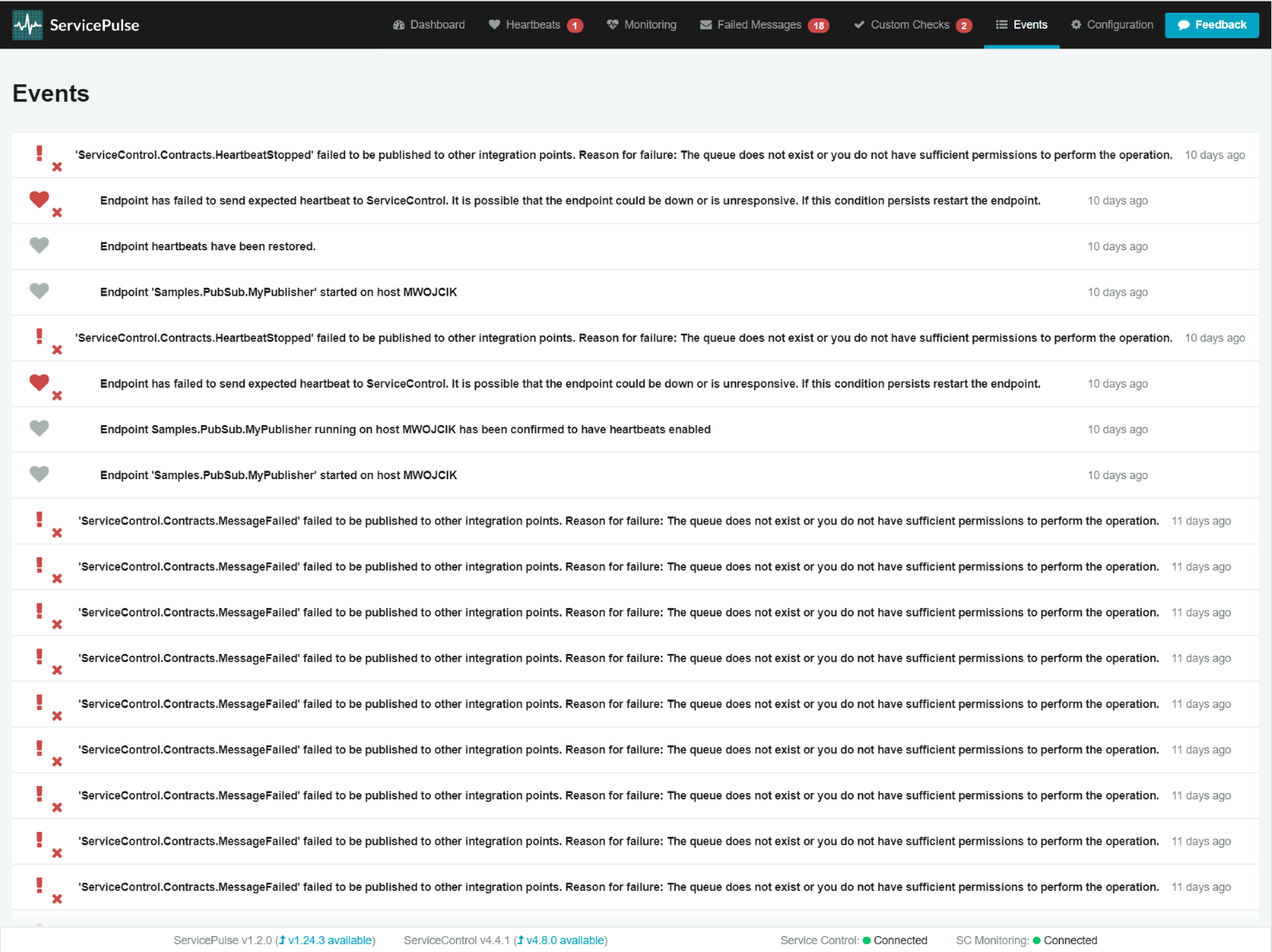Open Failed Messages page

[764, 25]
